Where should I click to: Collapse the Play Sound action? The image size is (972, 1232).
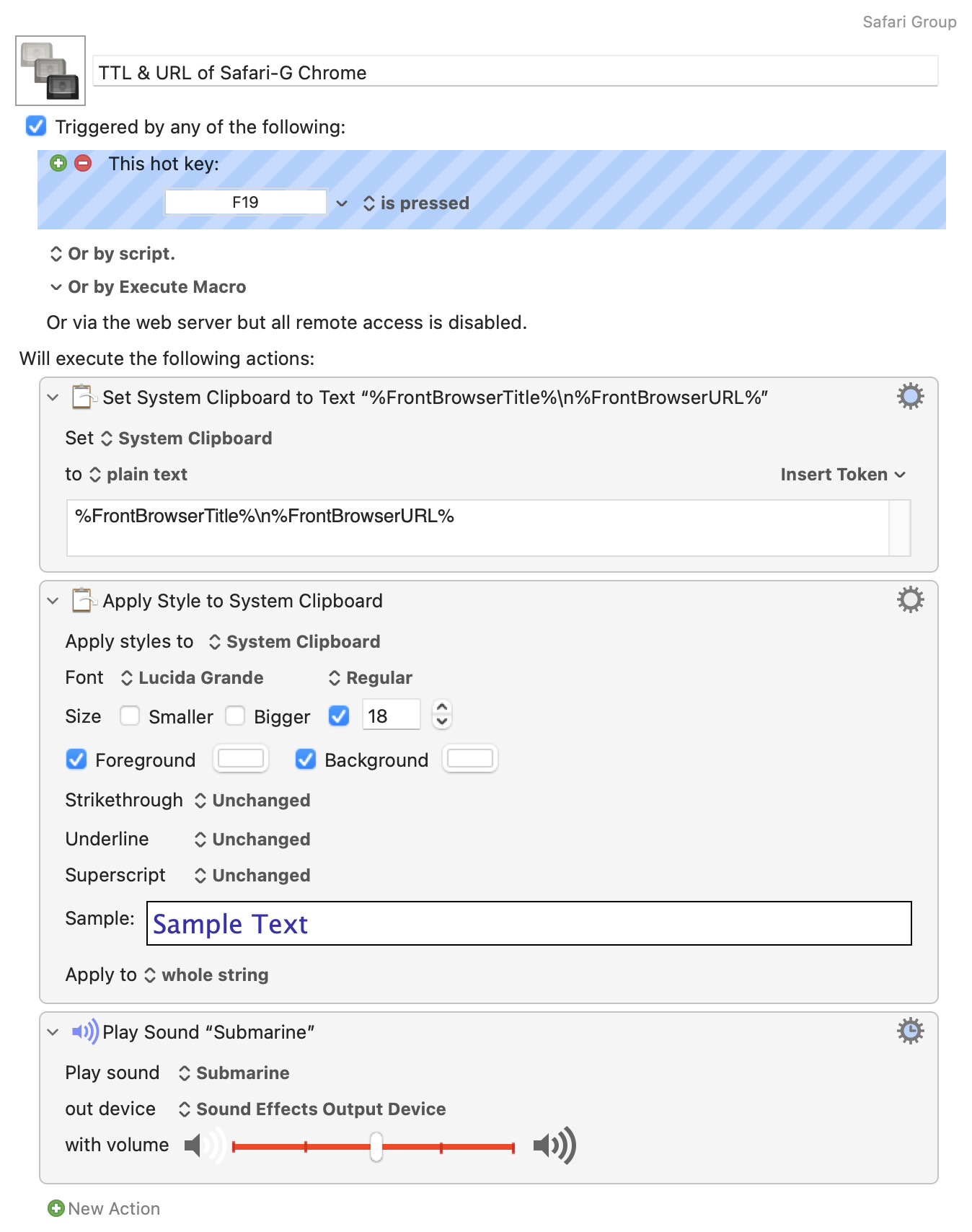(53, 1032)
